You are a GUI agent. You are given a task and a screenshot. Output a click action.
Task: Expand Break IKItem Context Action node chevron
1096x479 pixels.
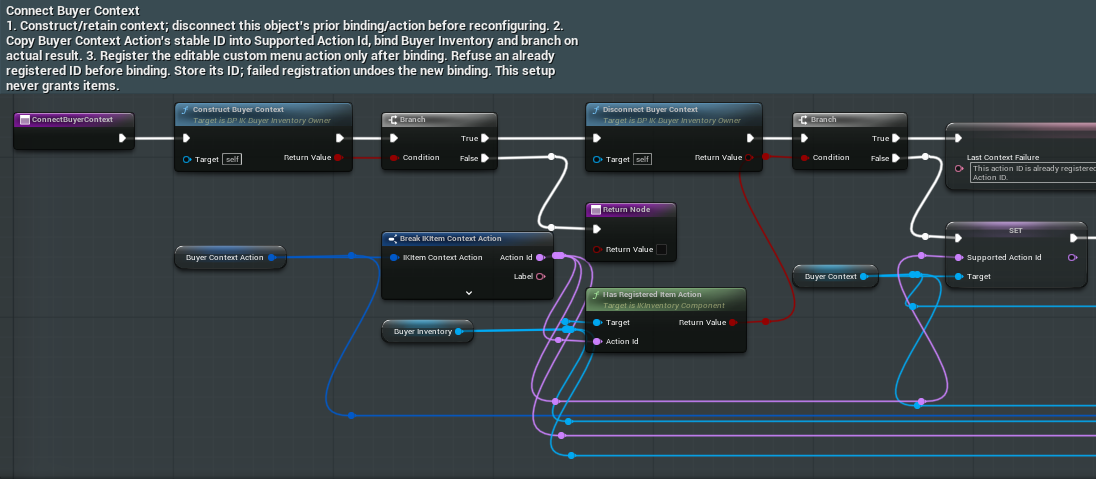pos(468,292)
